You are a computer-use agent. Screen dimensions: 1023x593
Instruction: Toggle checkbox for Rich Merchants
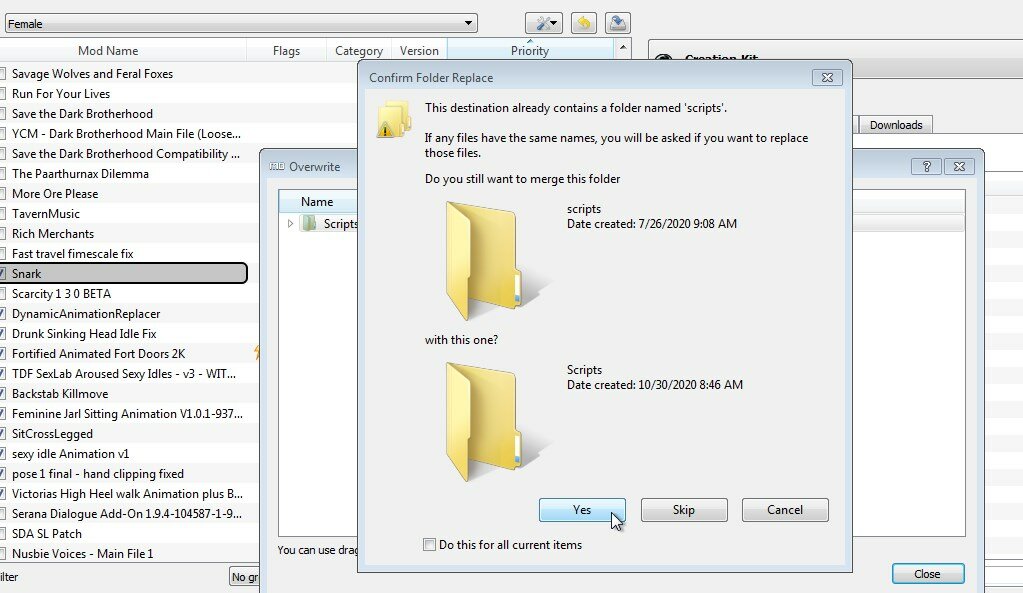point(2,234)
